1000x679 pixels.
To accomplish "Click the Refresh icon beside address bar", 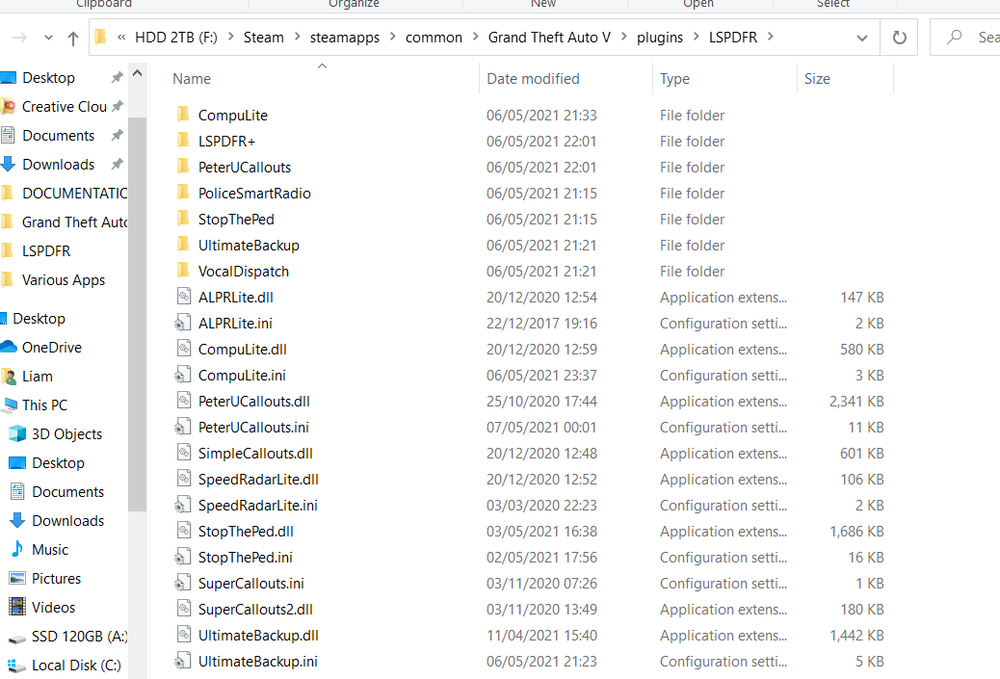I will point(899,38).
